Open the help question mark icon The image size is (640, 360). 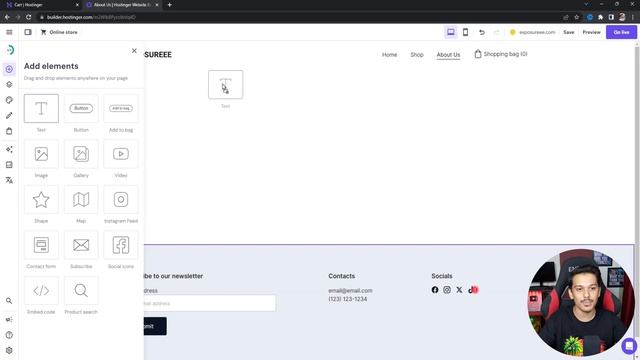(9, 335)
